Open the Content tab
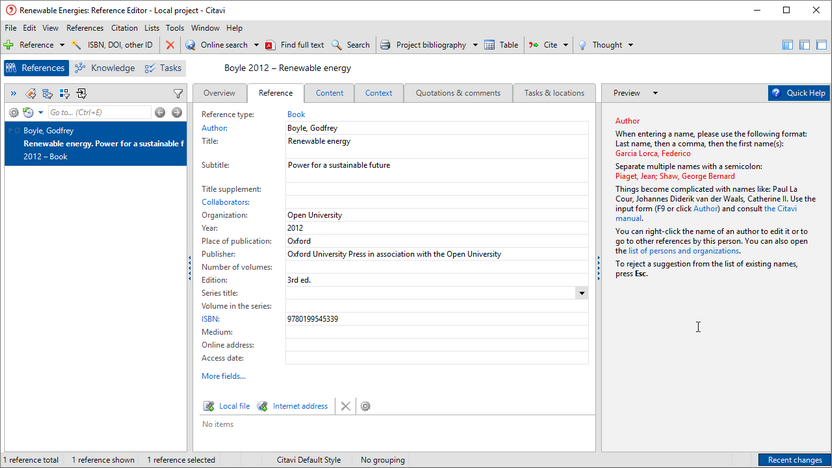This screenshot has height=468, width=832. pos(330,93)
